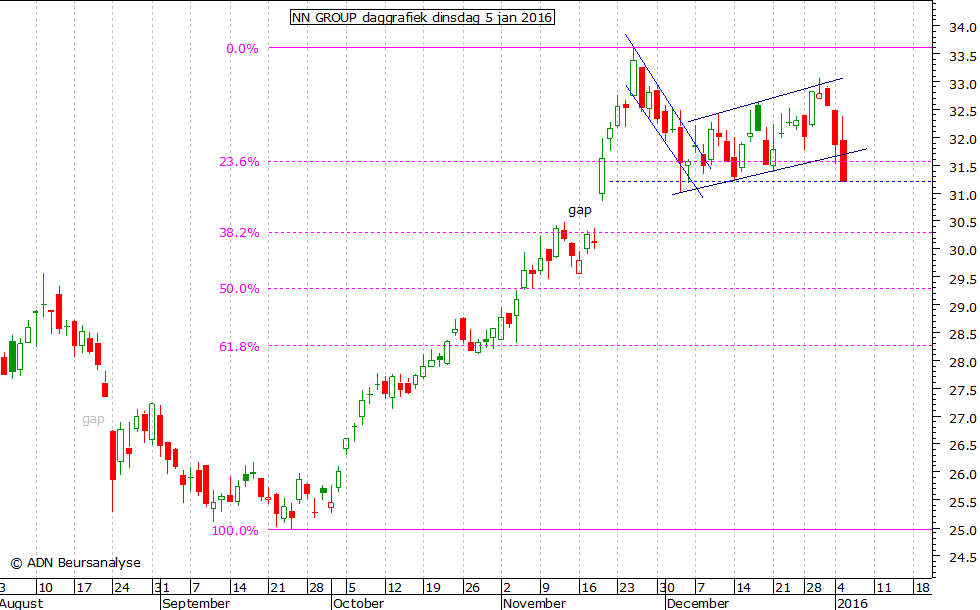This screenshot has height=610, width=980.
Task: Click the 30.5 price axis value
Action: [963, 222]
